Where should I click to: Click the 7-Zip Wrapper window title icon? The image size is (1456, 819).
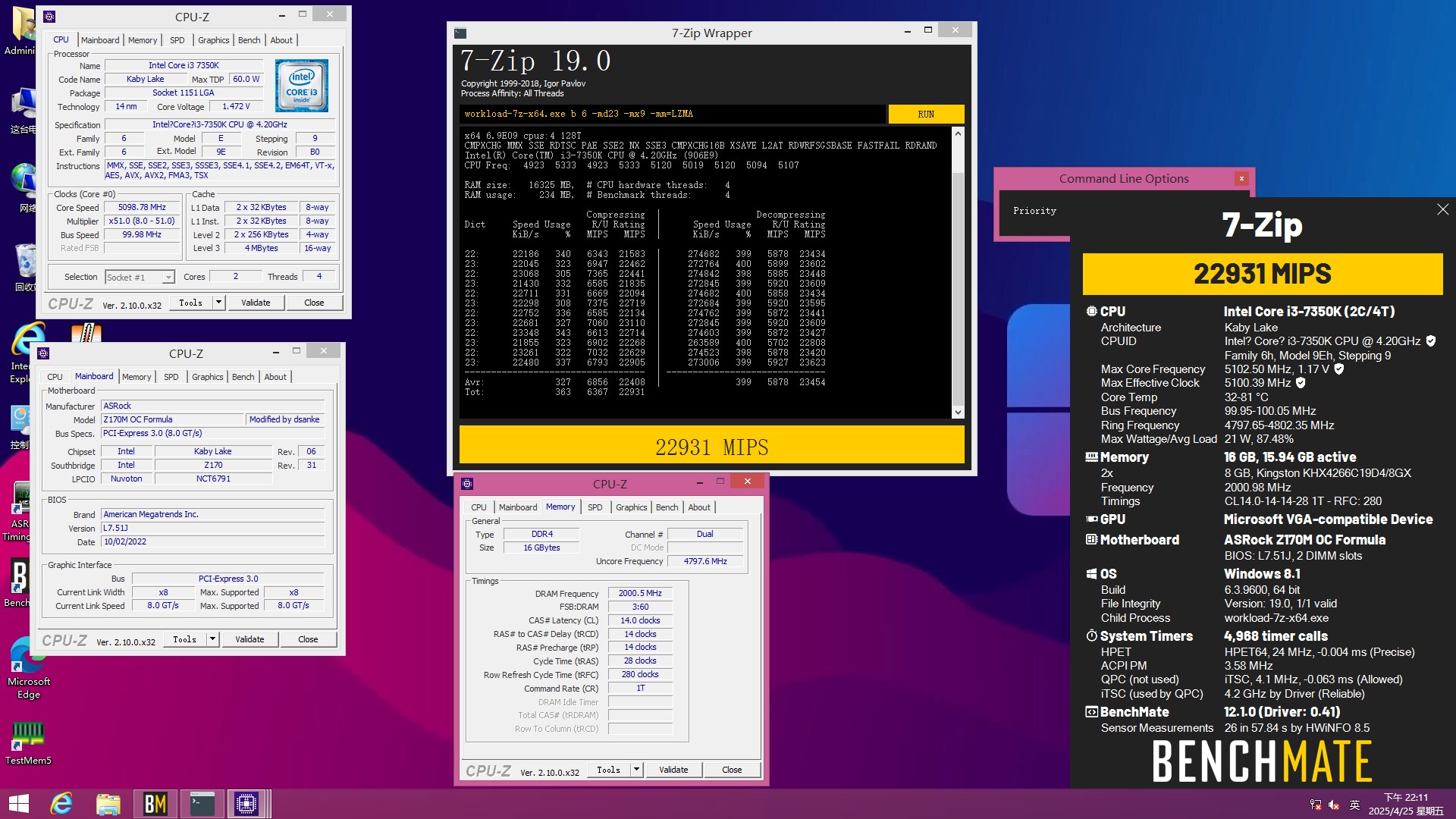(460, 33)
